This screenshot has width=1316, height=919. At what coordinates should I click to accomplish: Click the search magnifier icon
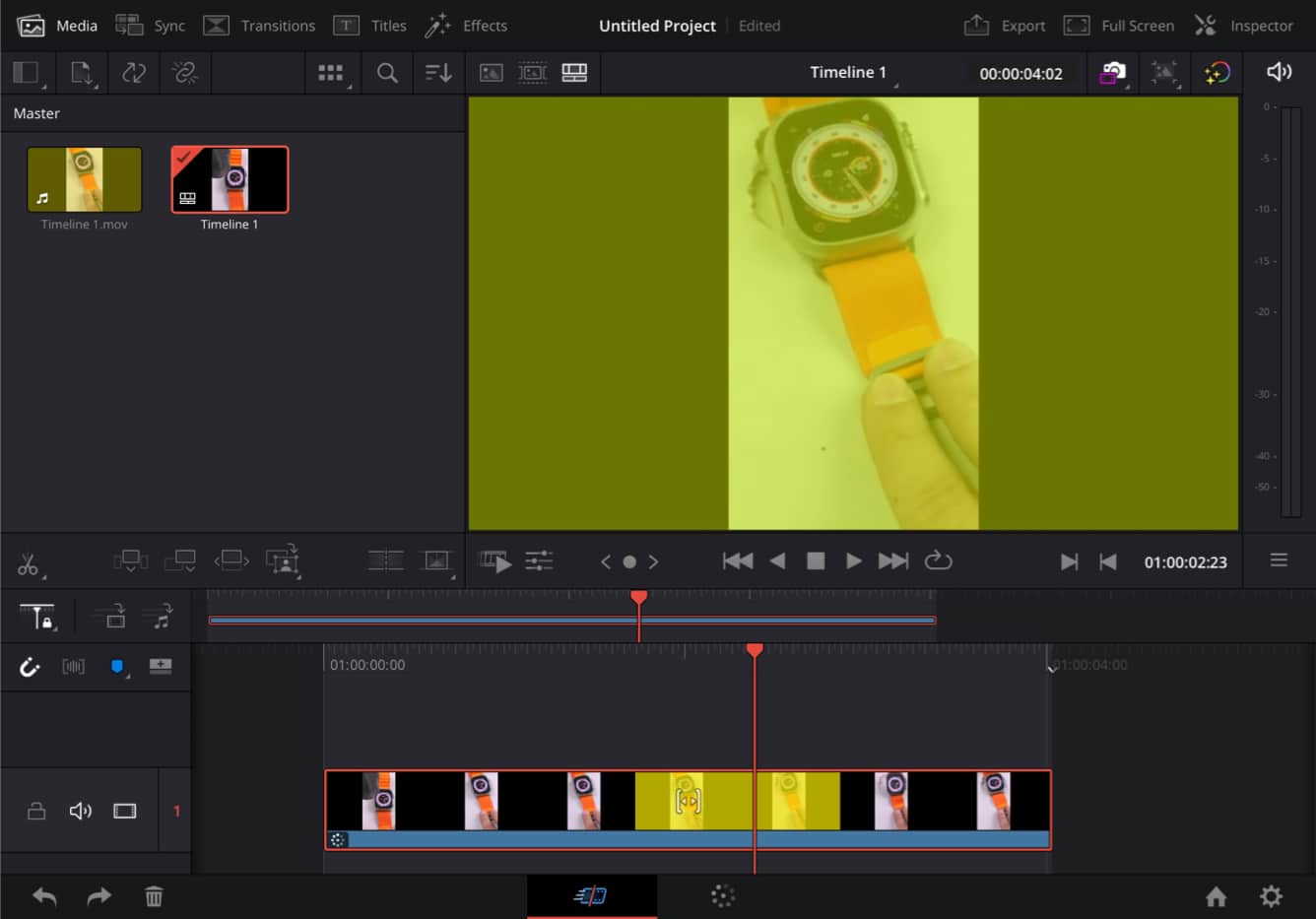(387, 73)
